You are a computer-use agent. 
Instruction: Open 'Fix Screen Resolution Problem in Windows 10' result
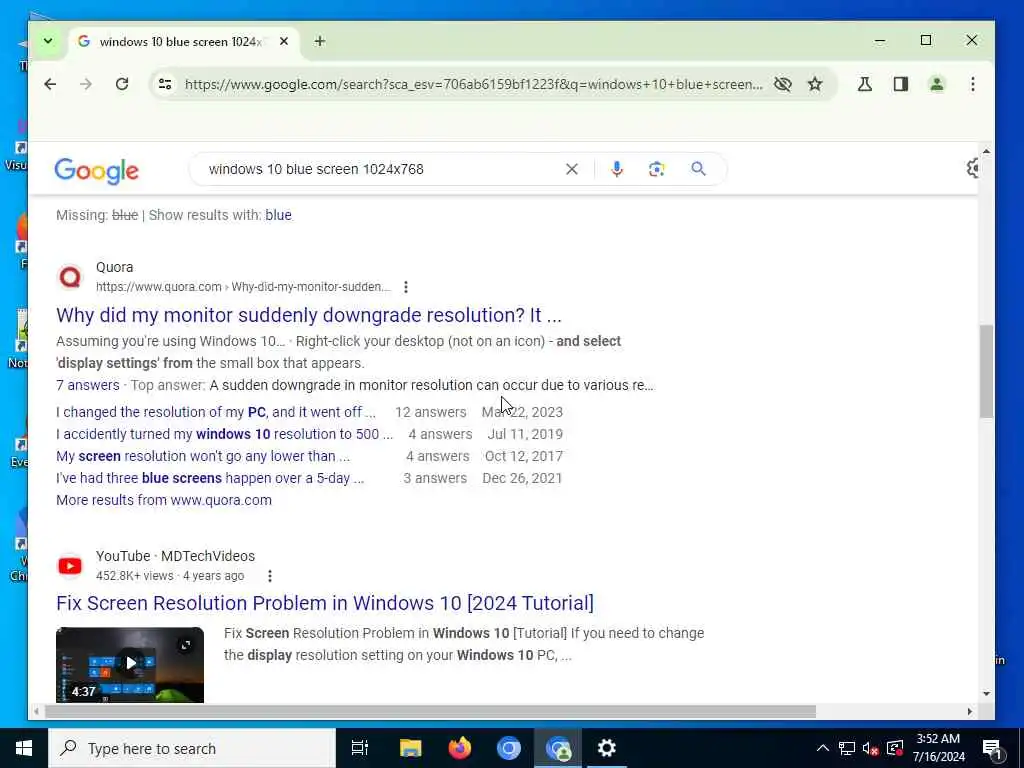pos(325,603)
